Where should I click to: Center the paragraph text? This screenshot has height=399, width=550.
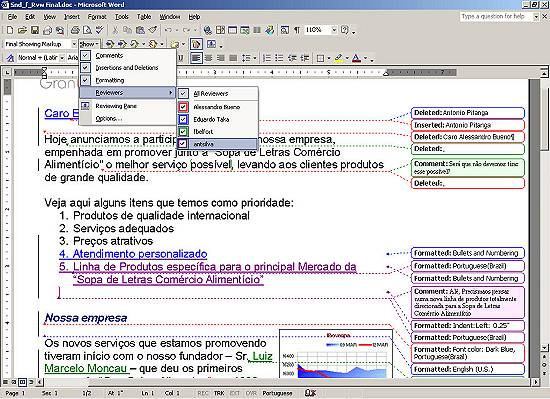point(208,58)
